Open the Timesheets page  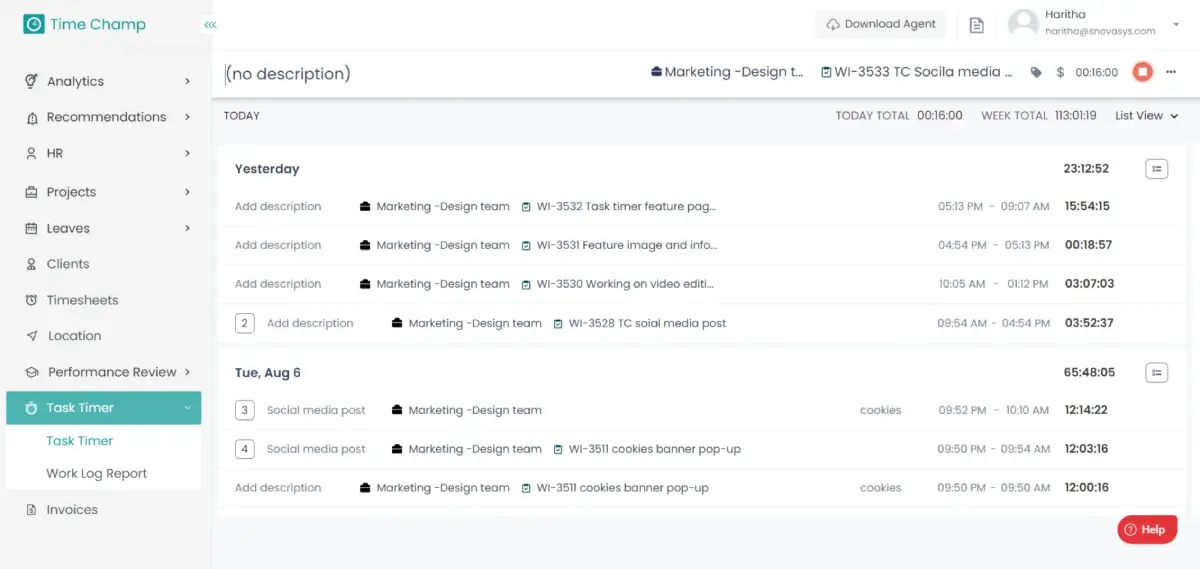(82, 300)
